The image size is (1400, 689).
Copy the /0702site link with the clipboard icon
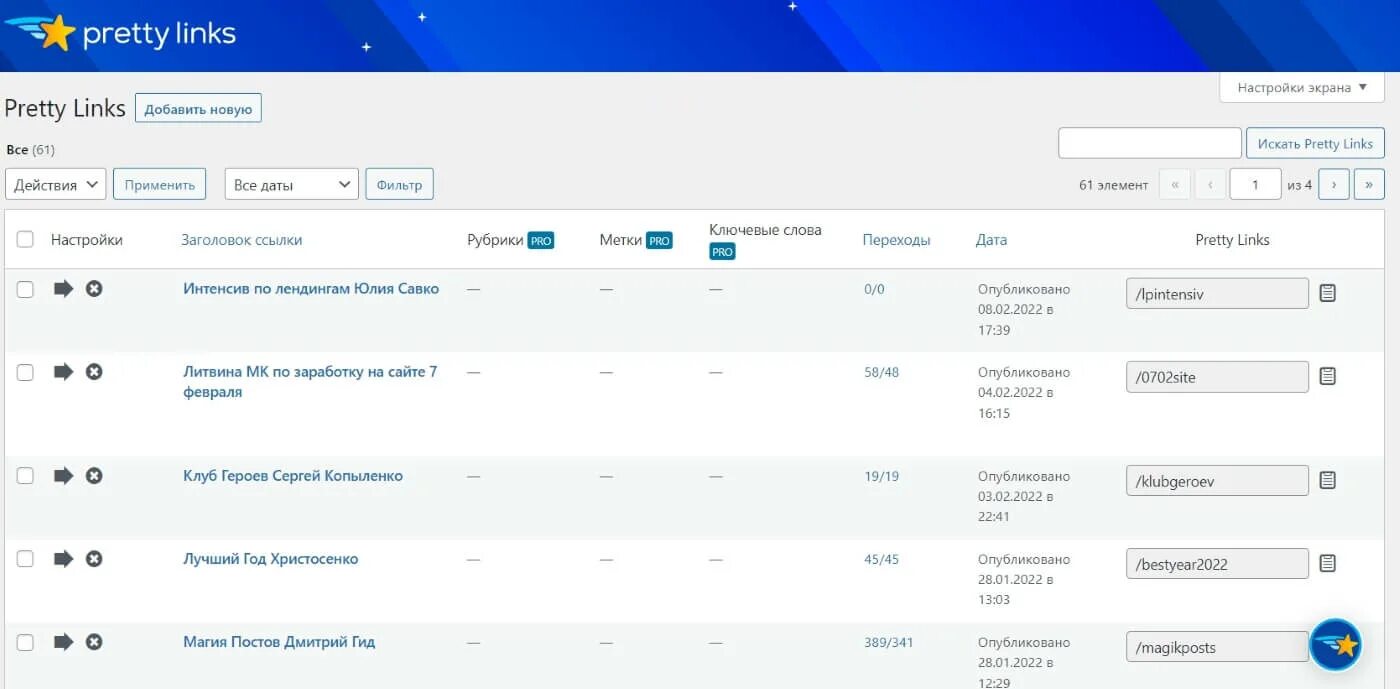pyautogui.click(x=1327, y=376)
